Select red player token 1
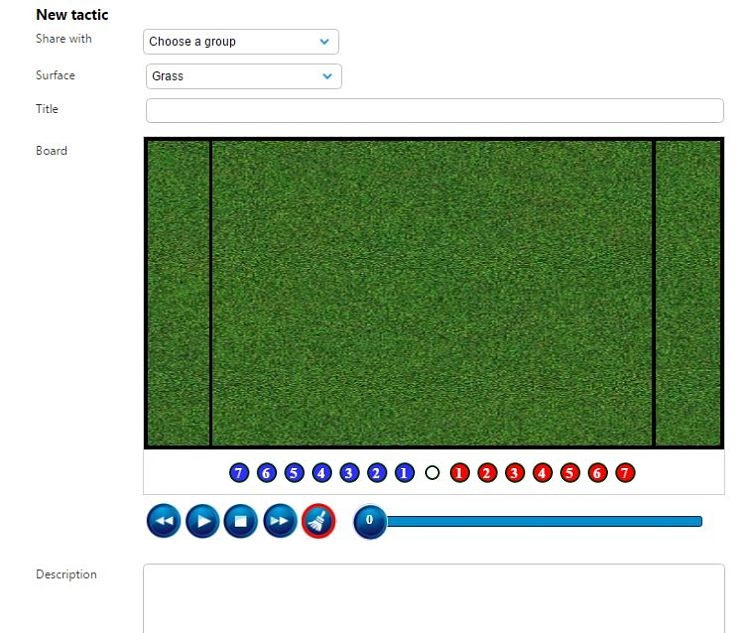The width and height of the screenshot is (750, 633). pos(460,473)
